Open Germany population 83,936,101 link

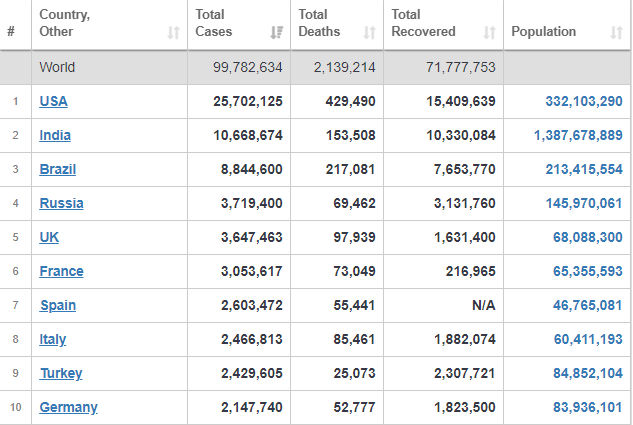point(587,407)
